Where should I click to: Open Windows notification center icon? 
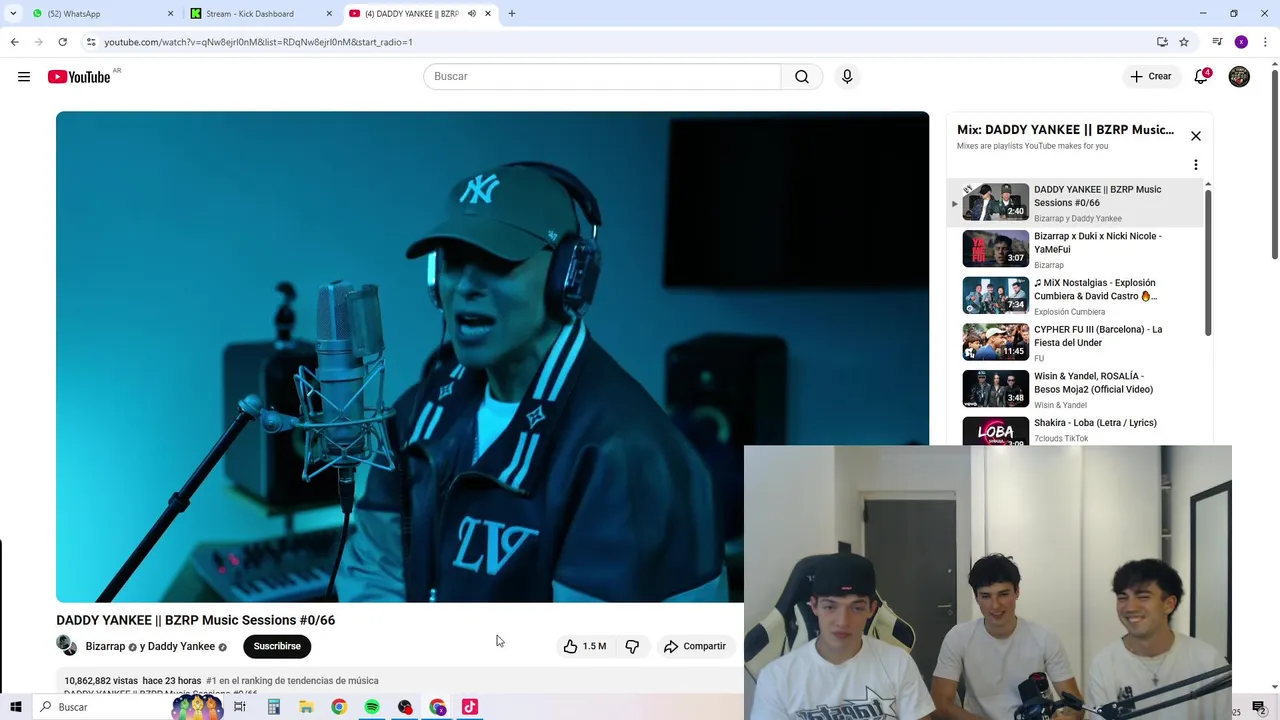(x=1259, y=708)
